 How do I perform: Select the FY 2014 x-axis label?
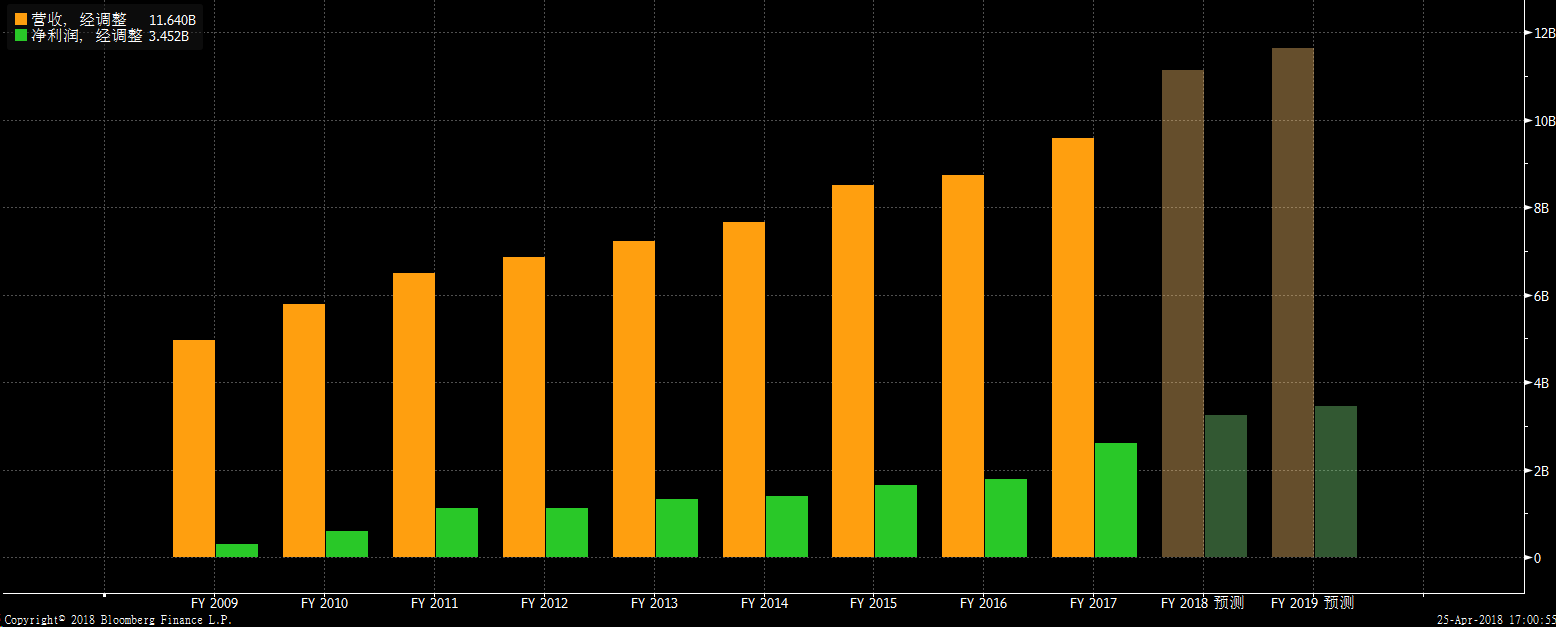764,603
